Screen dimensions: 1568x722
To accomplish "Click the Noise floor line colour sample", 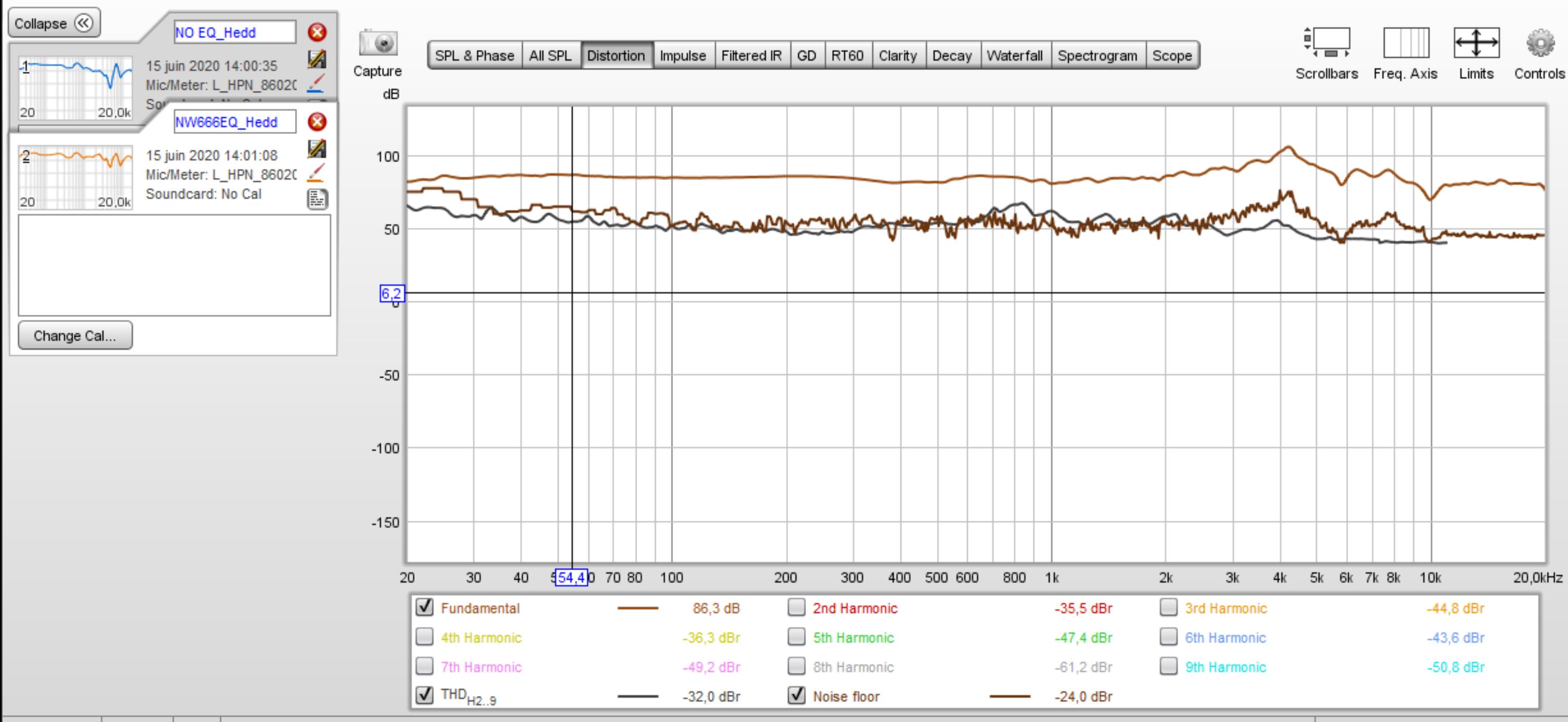I will click(1010, 696).
